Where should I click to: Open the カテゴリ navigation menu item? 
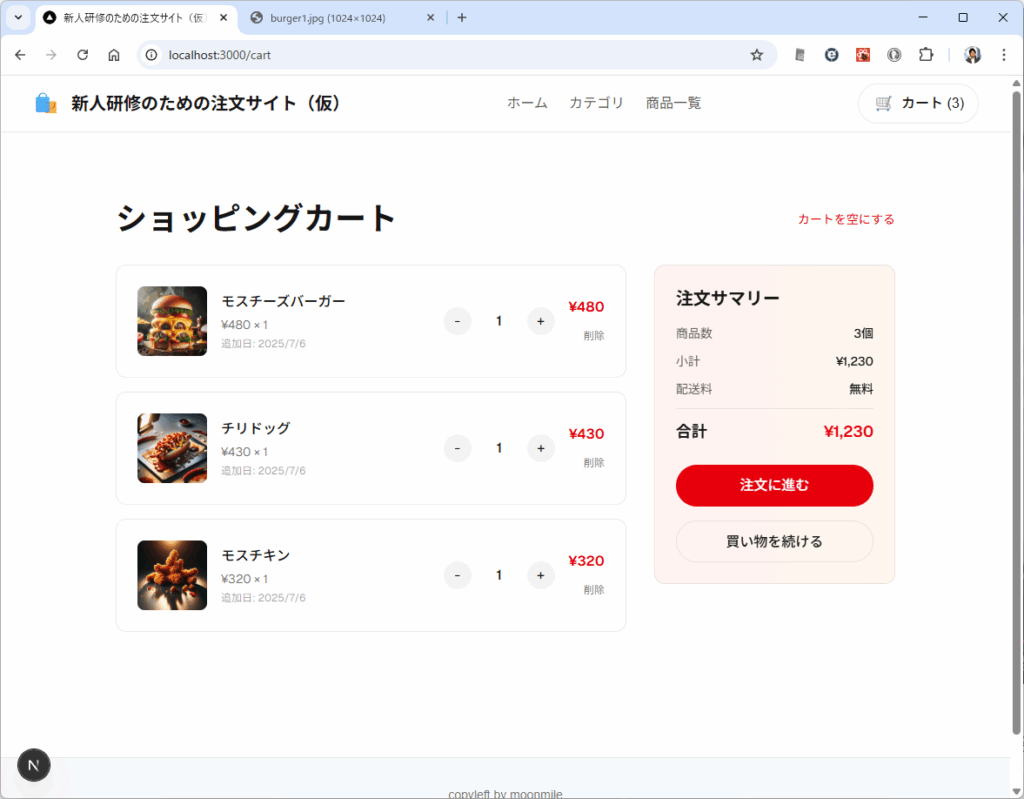pos(596,103)
